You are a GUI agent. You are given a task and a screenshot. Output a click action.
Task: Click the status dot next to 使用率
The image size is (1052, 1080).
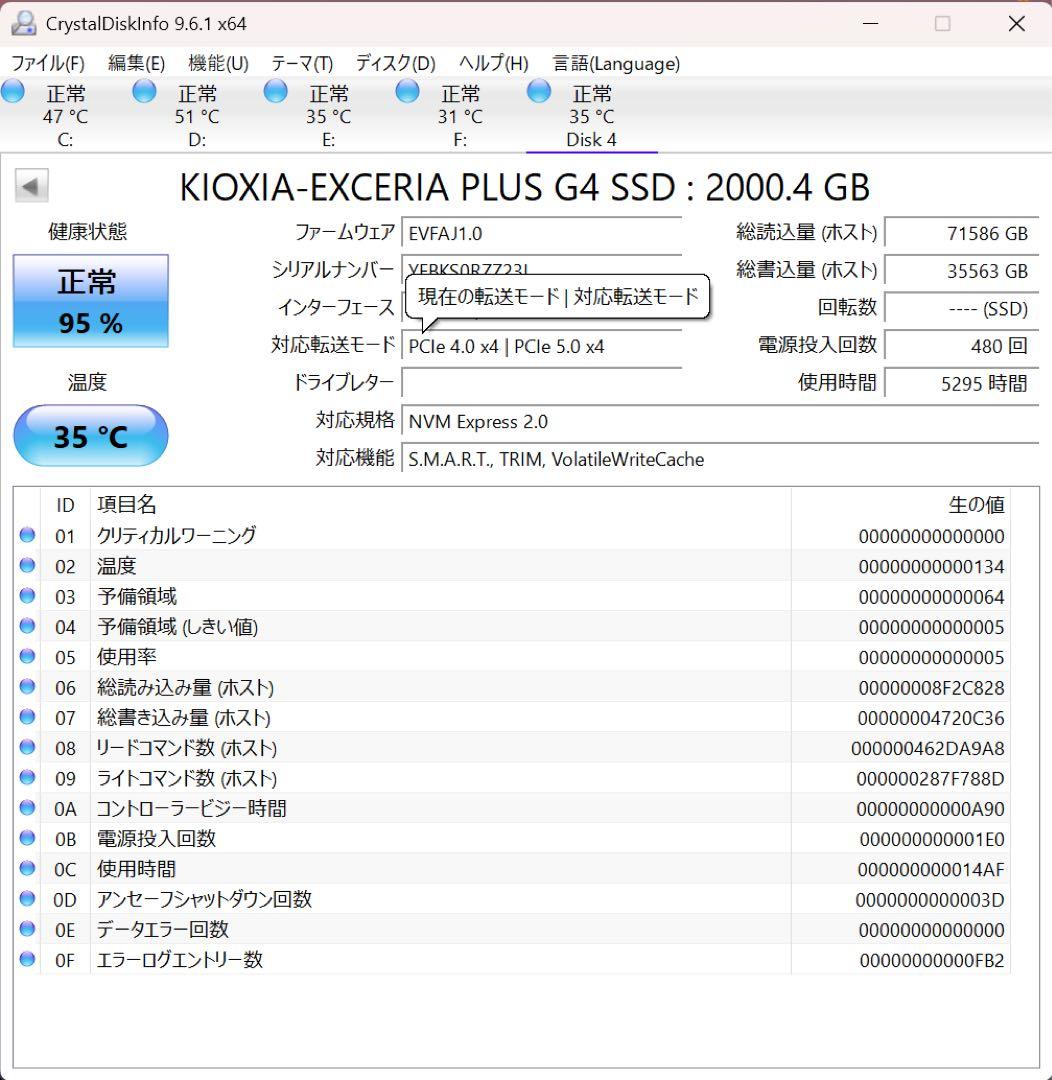(x=27, y=657)
